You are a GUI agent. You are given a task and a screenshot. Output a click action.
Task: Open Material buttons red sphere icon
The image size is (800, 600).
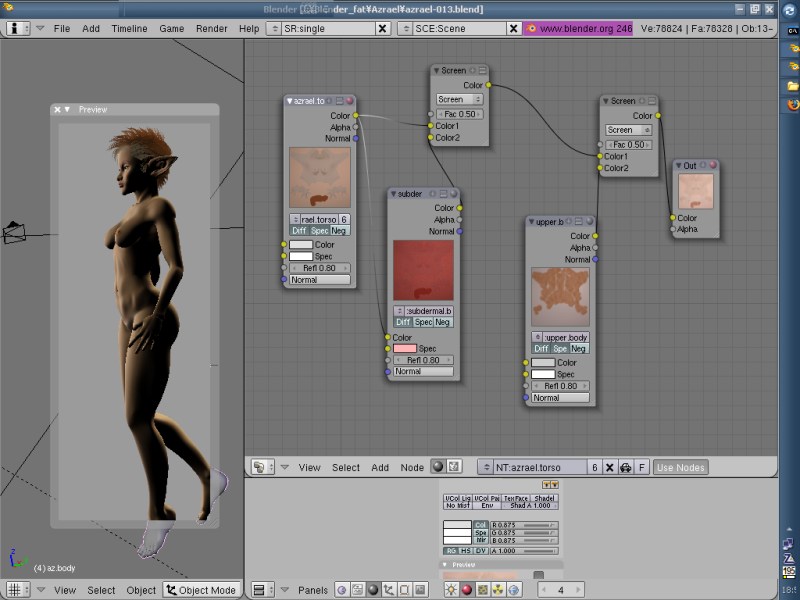(467, 590)
